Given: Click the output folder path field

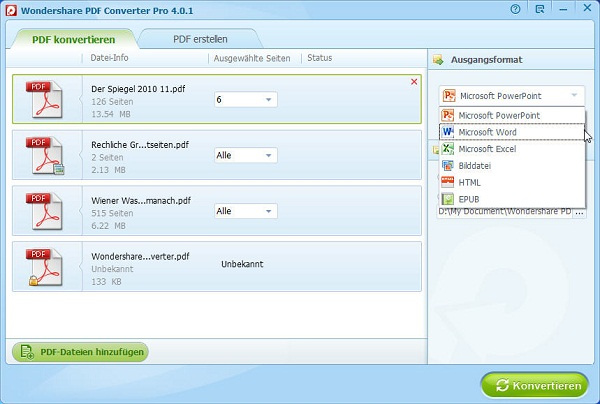Looking at the screenshot, I should tap(505, 212).
